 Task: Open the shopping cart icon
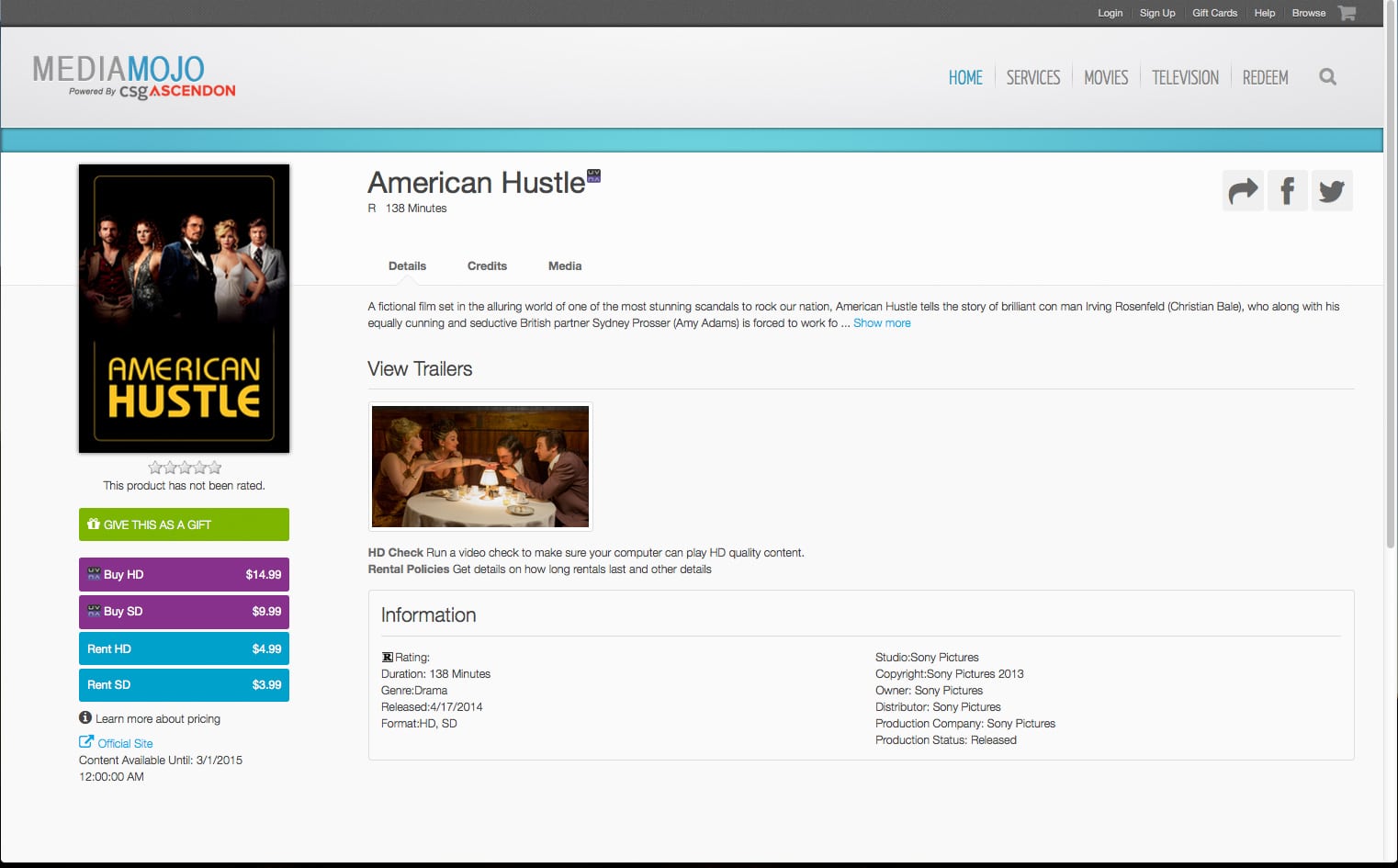point(1347,13)
